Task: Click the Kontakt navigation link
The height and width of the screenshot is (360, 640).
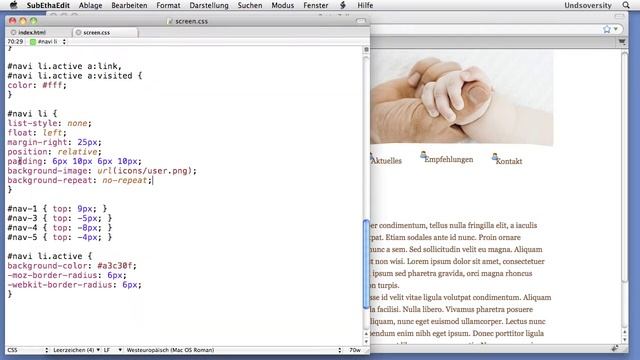Action: tap(509, 161)
